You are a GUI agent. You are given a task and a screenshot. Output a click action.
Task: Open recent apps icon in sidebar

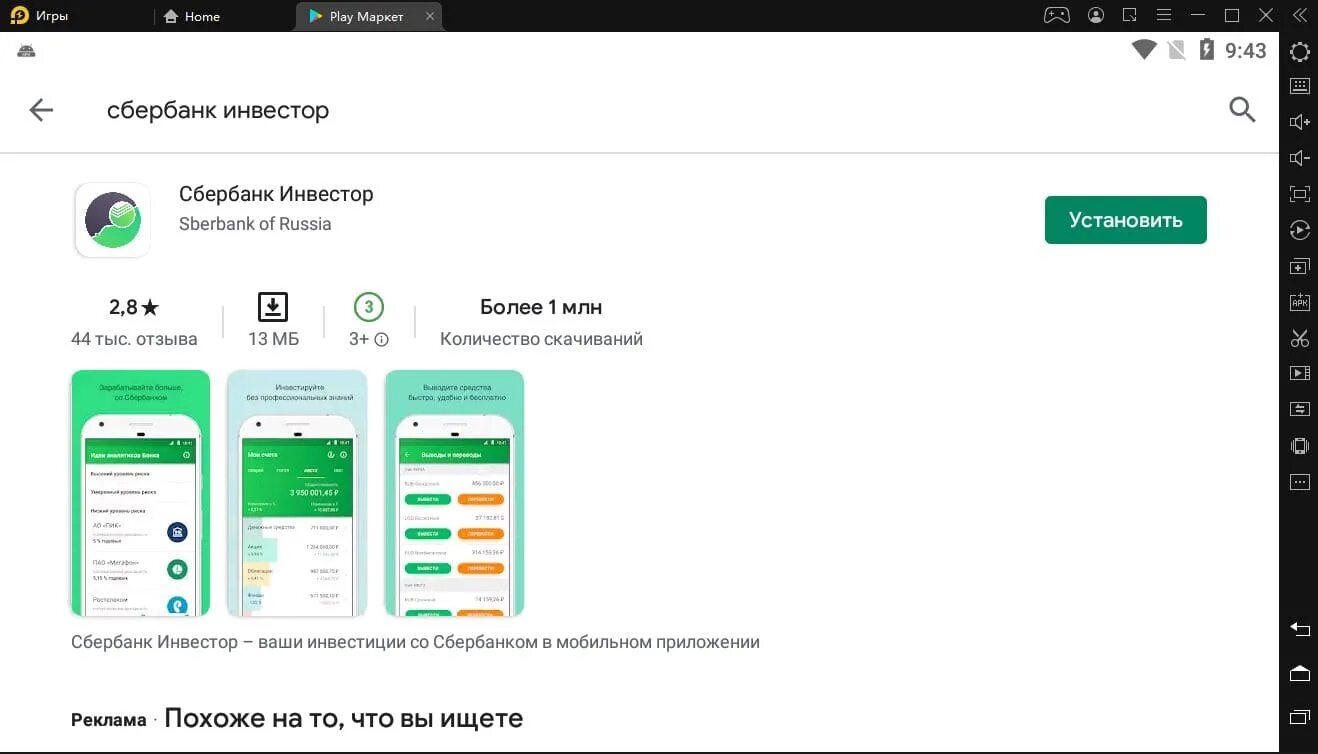click(x=1299, y=716)
